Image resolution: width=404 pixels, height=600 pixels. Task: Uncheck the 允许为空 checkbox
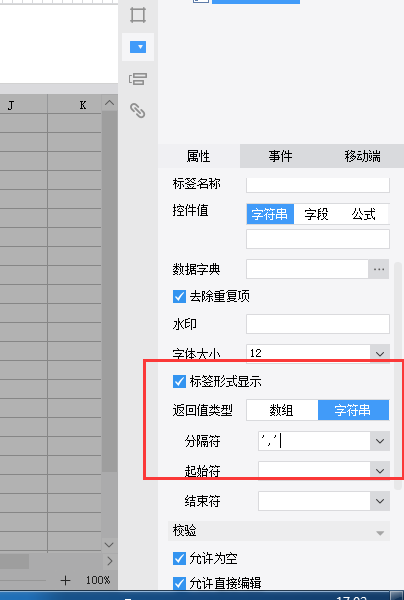coord(179,558)
